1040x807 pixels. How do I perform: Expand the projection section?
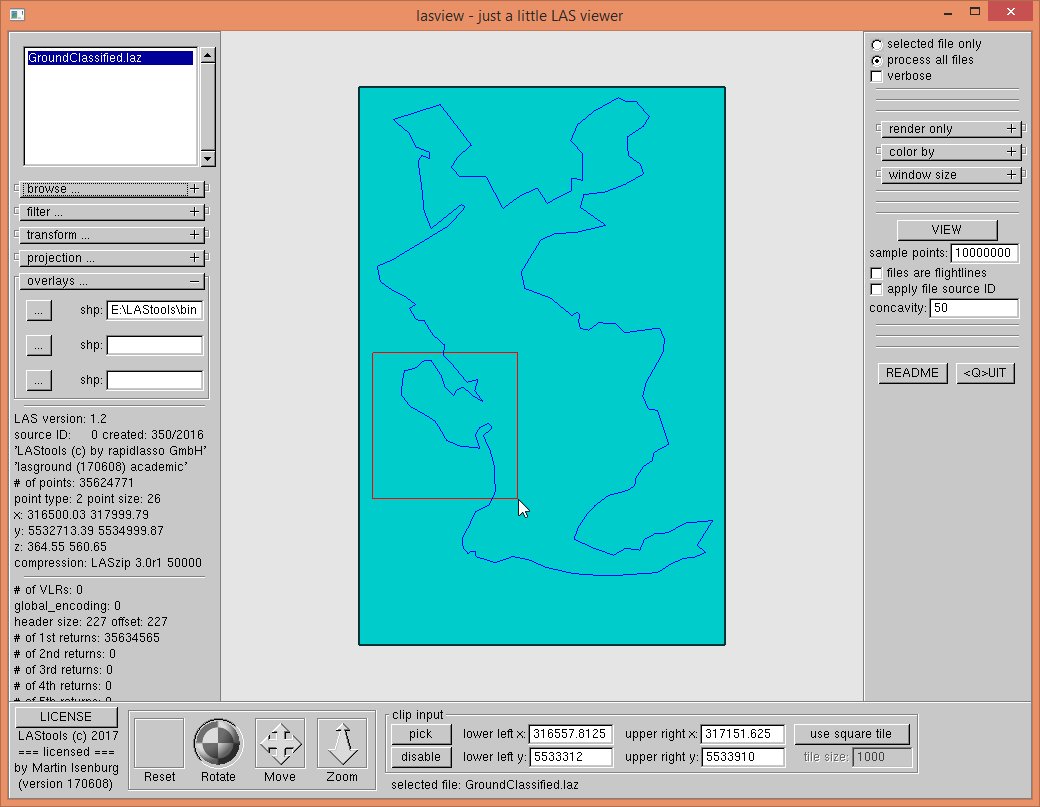tap(194, 258)
